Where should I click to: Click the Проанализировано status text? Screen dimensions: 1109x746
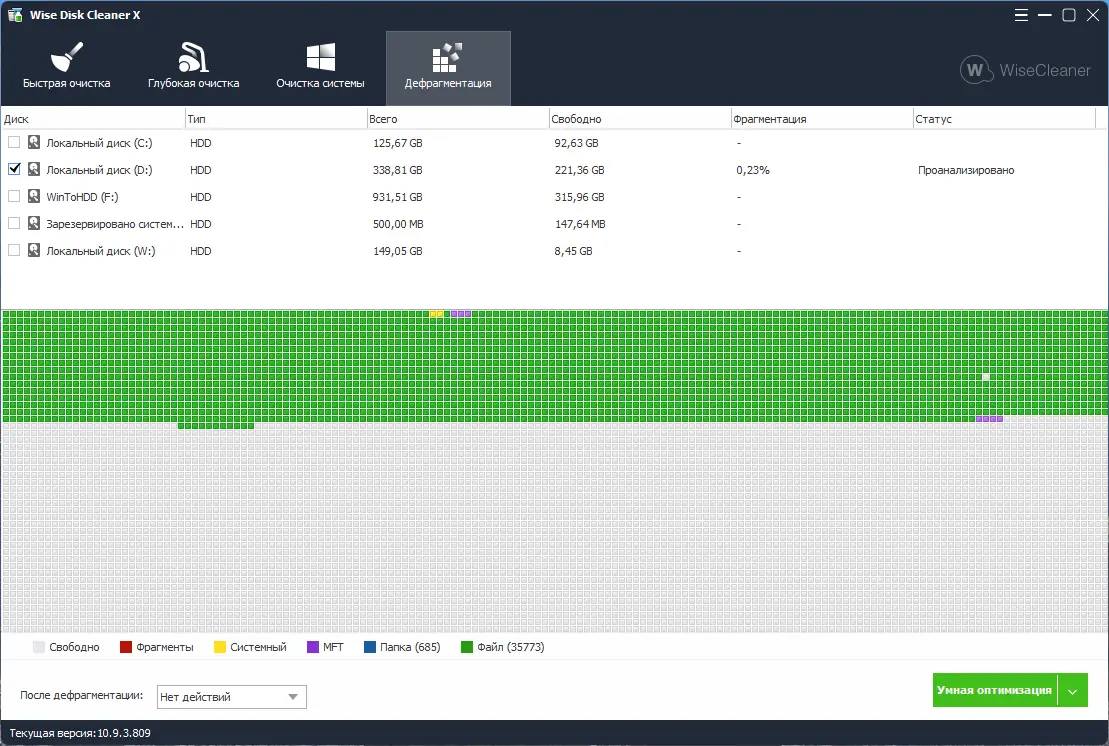pos(966,170)
